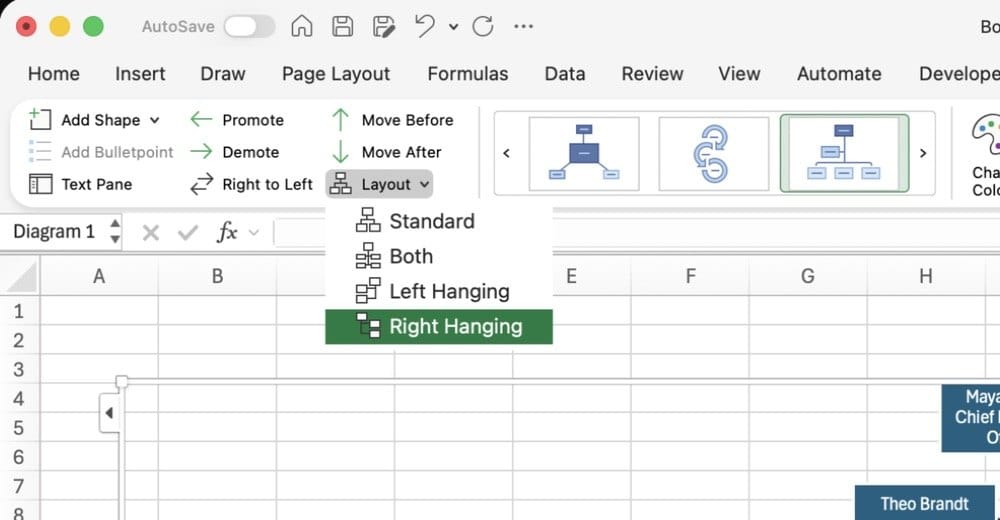This screenshot has height=520, width=1000.
Task: Select column B header
Action: pyautogui.click(x=217, y=276)
